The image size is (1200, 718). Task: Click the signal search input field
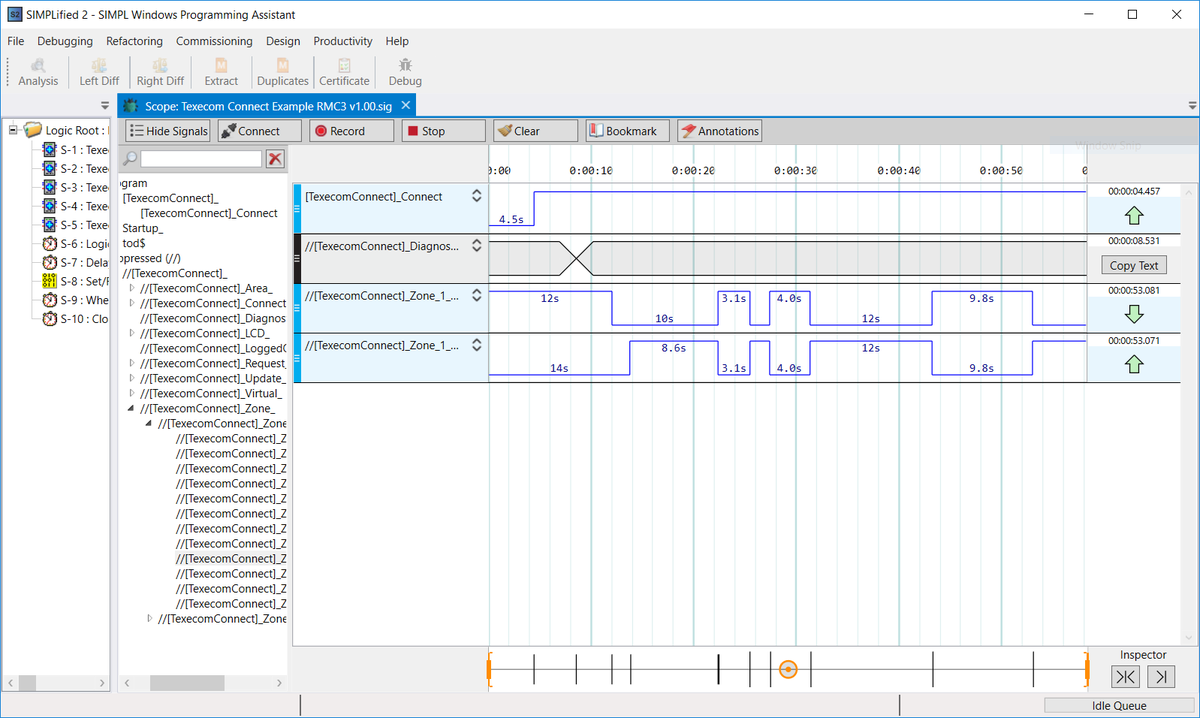[200, 159]
